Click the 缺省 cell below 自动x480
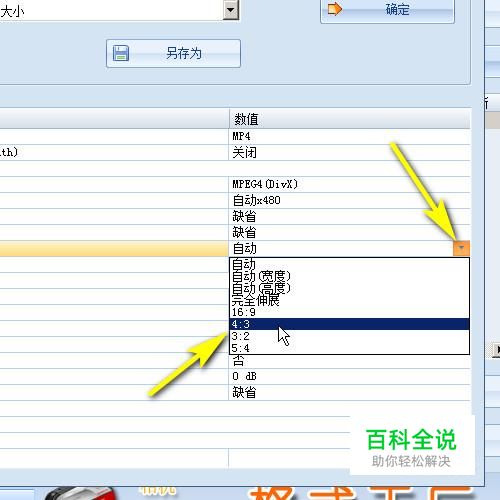Image resolution: width=500 pixels, height=500 pixels. (350, 216)
